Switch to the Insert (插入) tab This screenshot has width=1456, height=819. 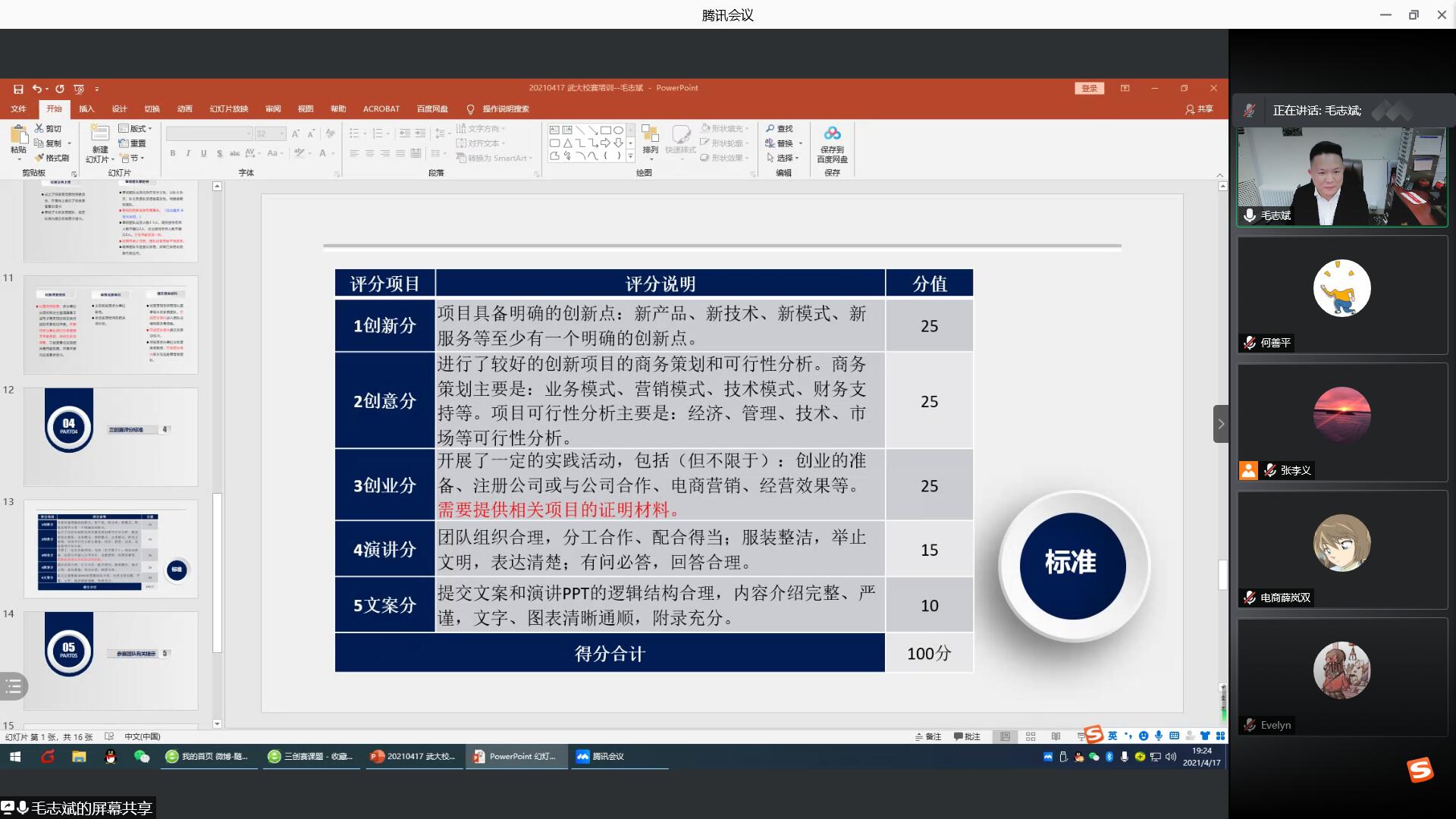click(x=86, y=109)
